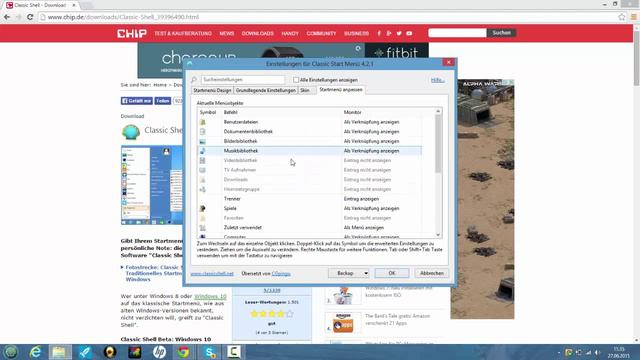Viewport: 640px width, 360px height.
Task: Click the Zuletzt verwendet row icon
Action: [x=202, y=227]
